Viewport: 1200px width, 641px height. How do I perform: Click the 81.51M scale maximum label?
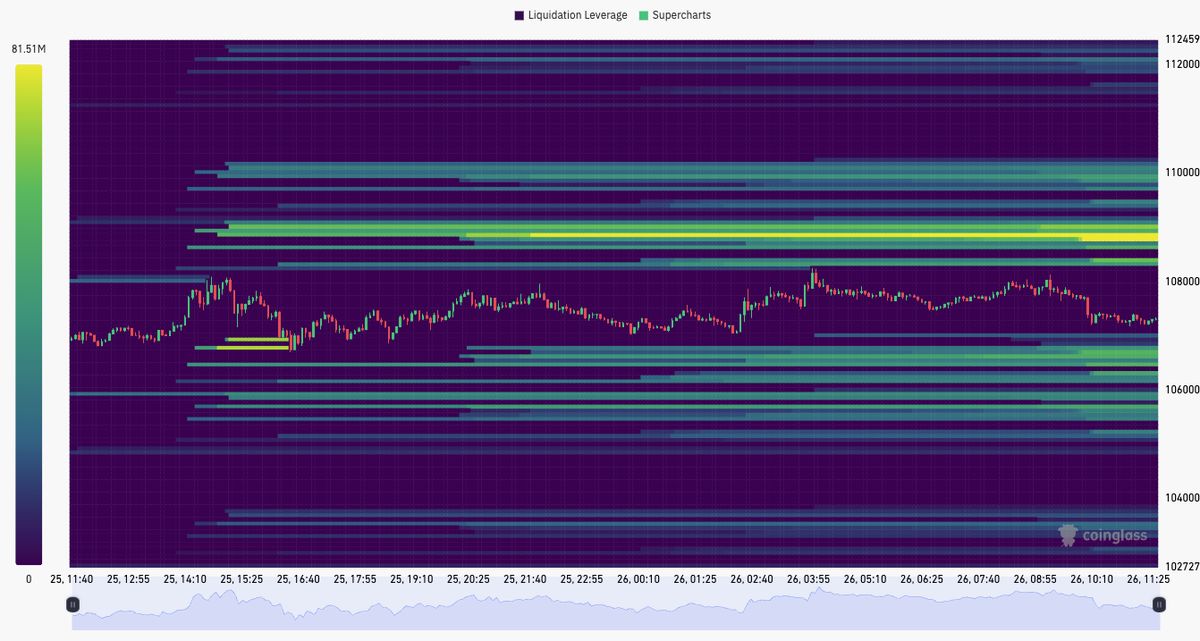point(29,48)
